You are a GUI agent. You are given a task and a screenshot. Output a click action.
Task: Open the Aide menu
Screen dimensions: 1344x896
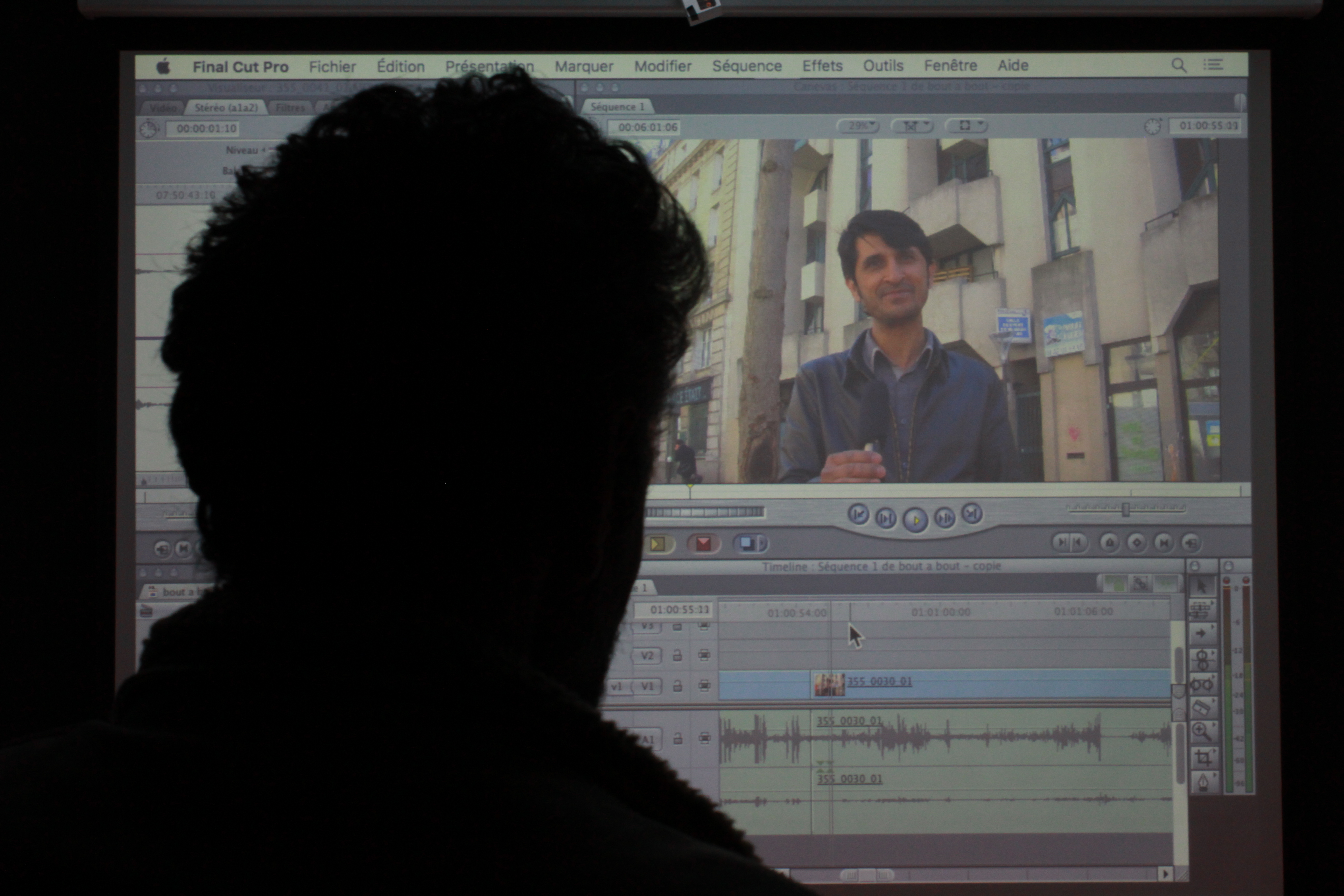(1013, 65)
